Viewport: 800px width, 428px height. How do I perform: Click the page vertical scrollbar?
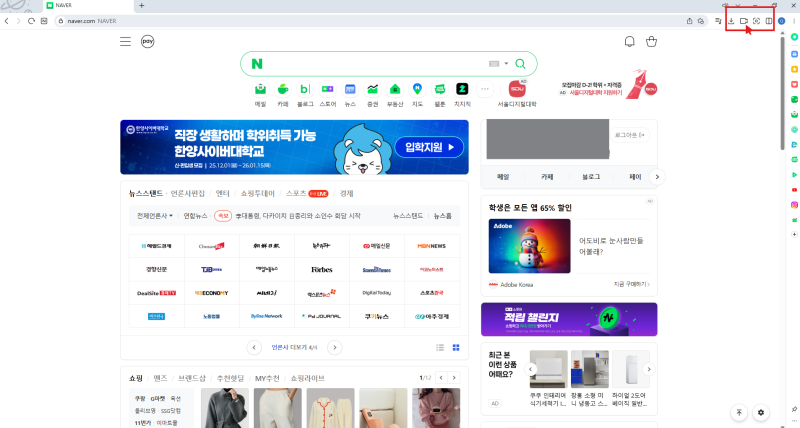click(782, 94)
